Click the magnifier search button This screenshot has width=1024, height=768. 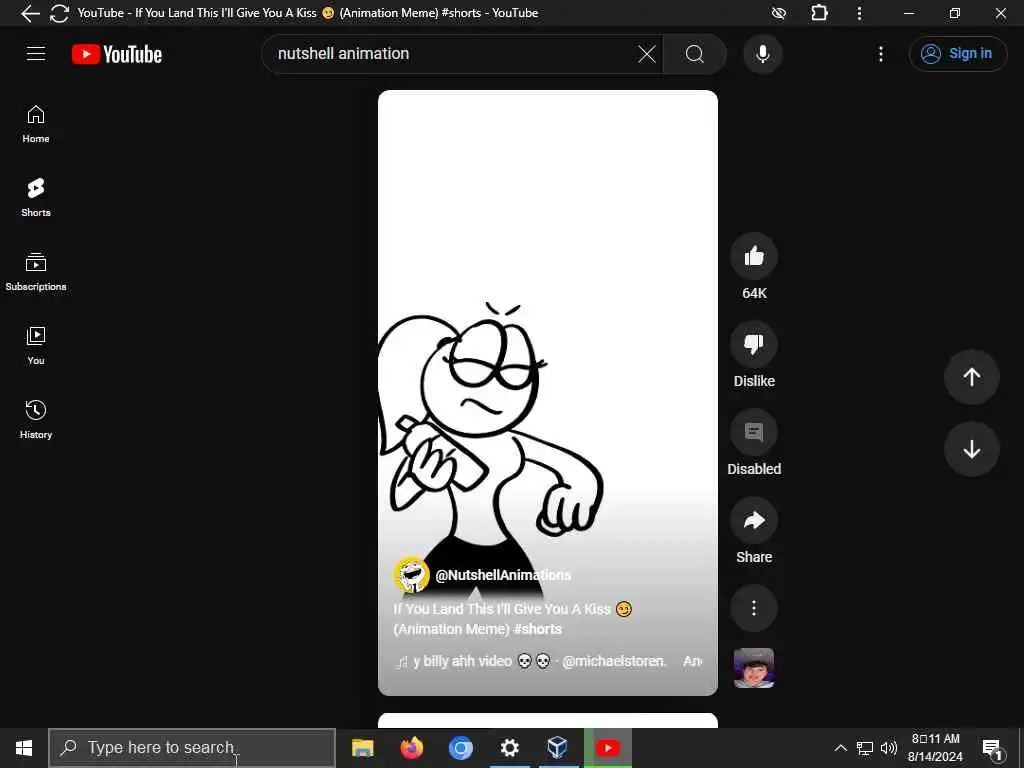(x=695, y=54)
